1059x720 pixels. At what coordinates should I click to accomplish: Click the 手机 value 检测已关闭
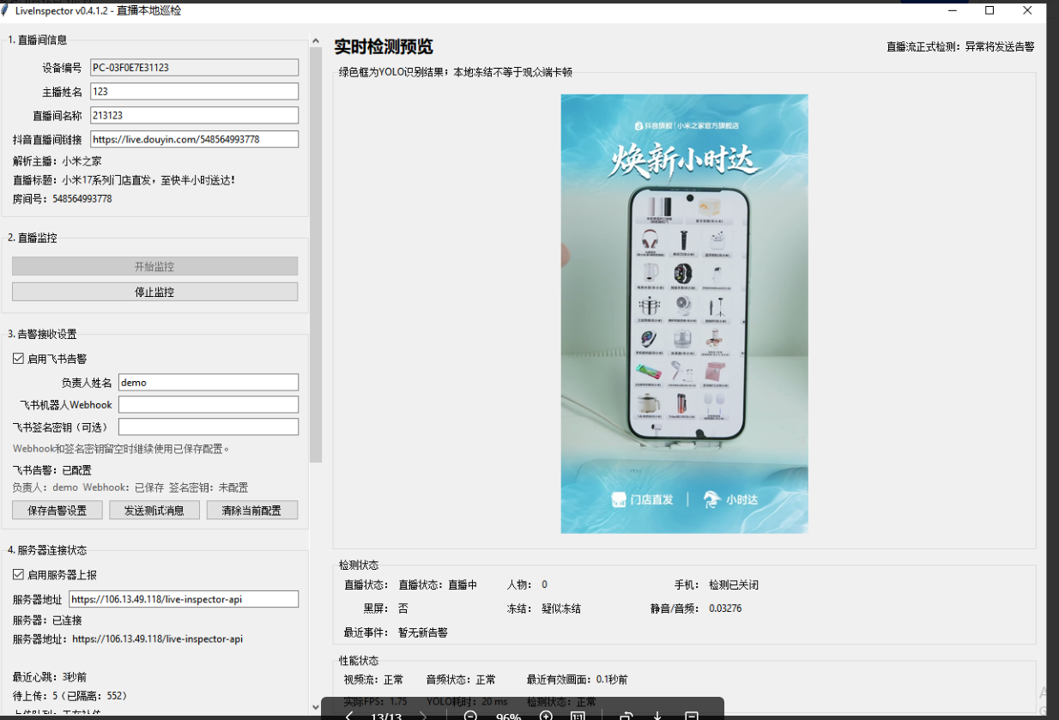click(x=733, y=585)
